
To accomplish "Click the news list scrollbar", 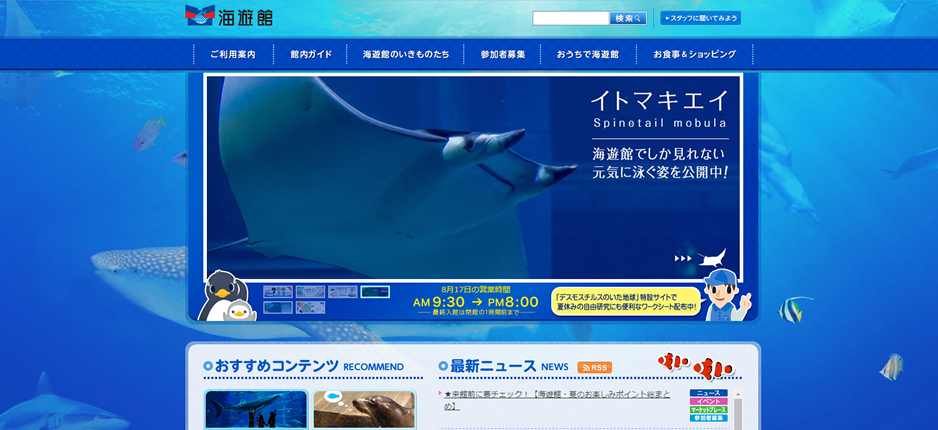I will [738, 410].
